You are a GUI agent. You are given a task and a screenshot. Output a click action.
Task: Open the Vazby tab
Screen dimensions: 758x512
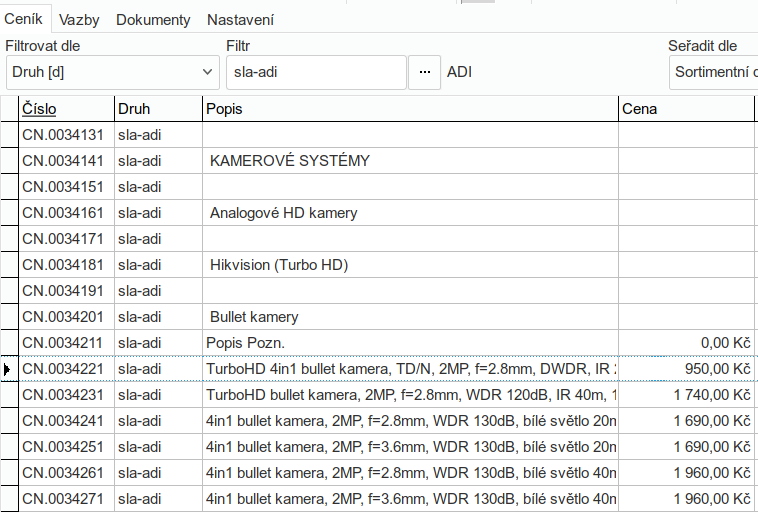(78, 20)
